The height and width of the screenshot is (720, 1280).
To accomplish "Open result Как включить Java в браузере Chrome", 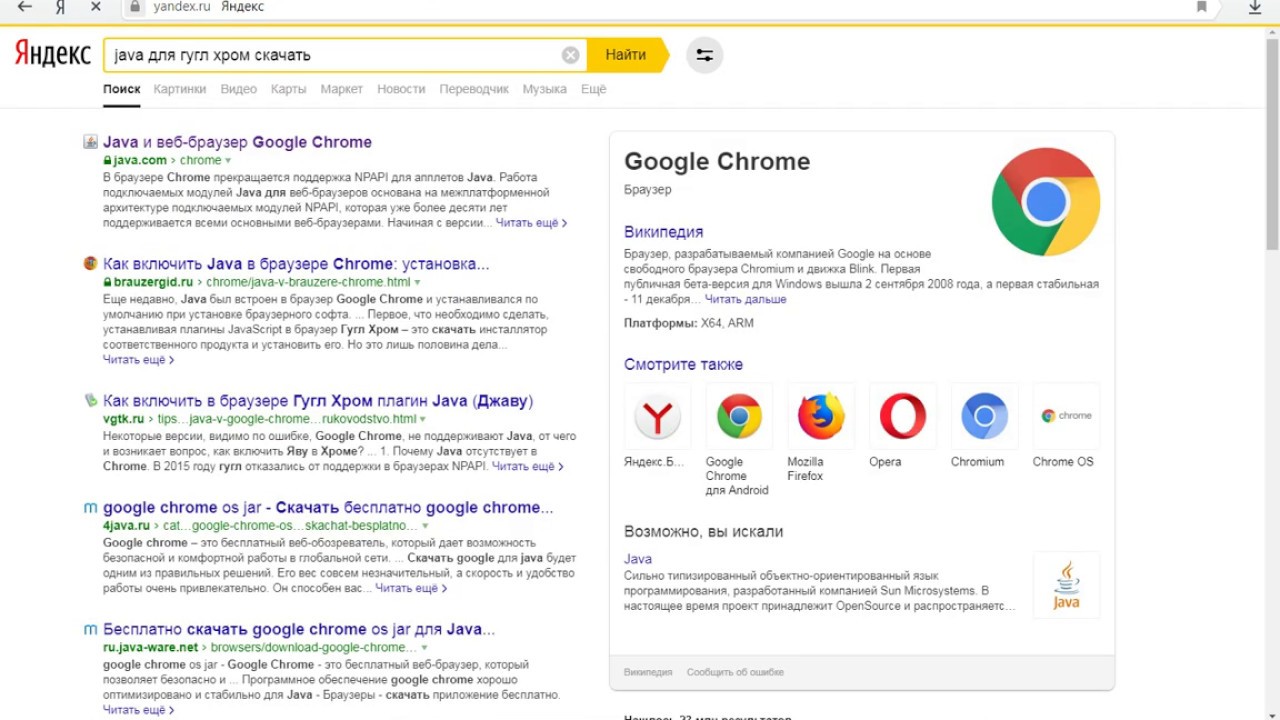I will coord(296,264).
